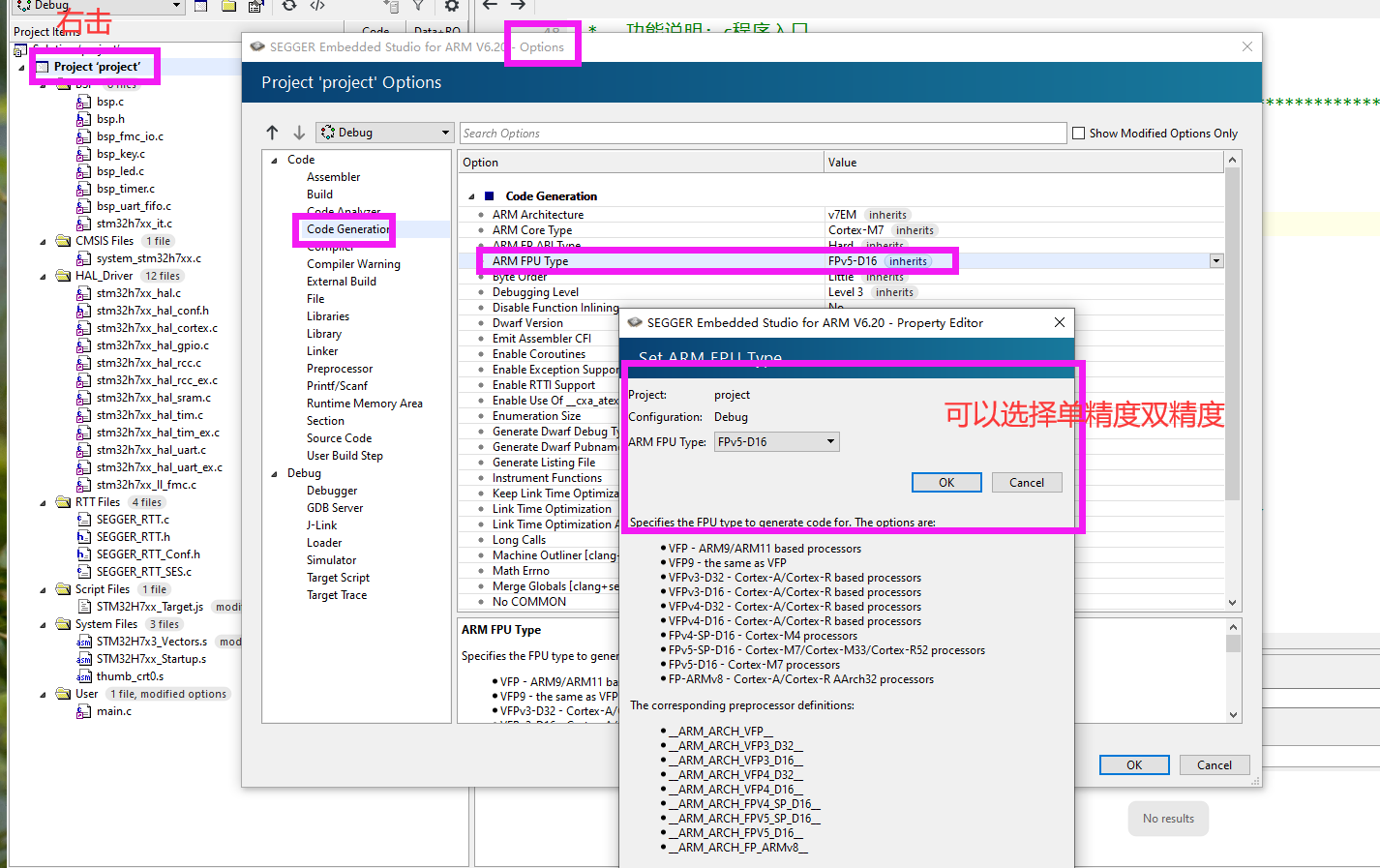Click the blue square Code Generation group icon
The height and width of the screenshot is (868, 1380).
point(490,195)
